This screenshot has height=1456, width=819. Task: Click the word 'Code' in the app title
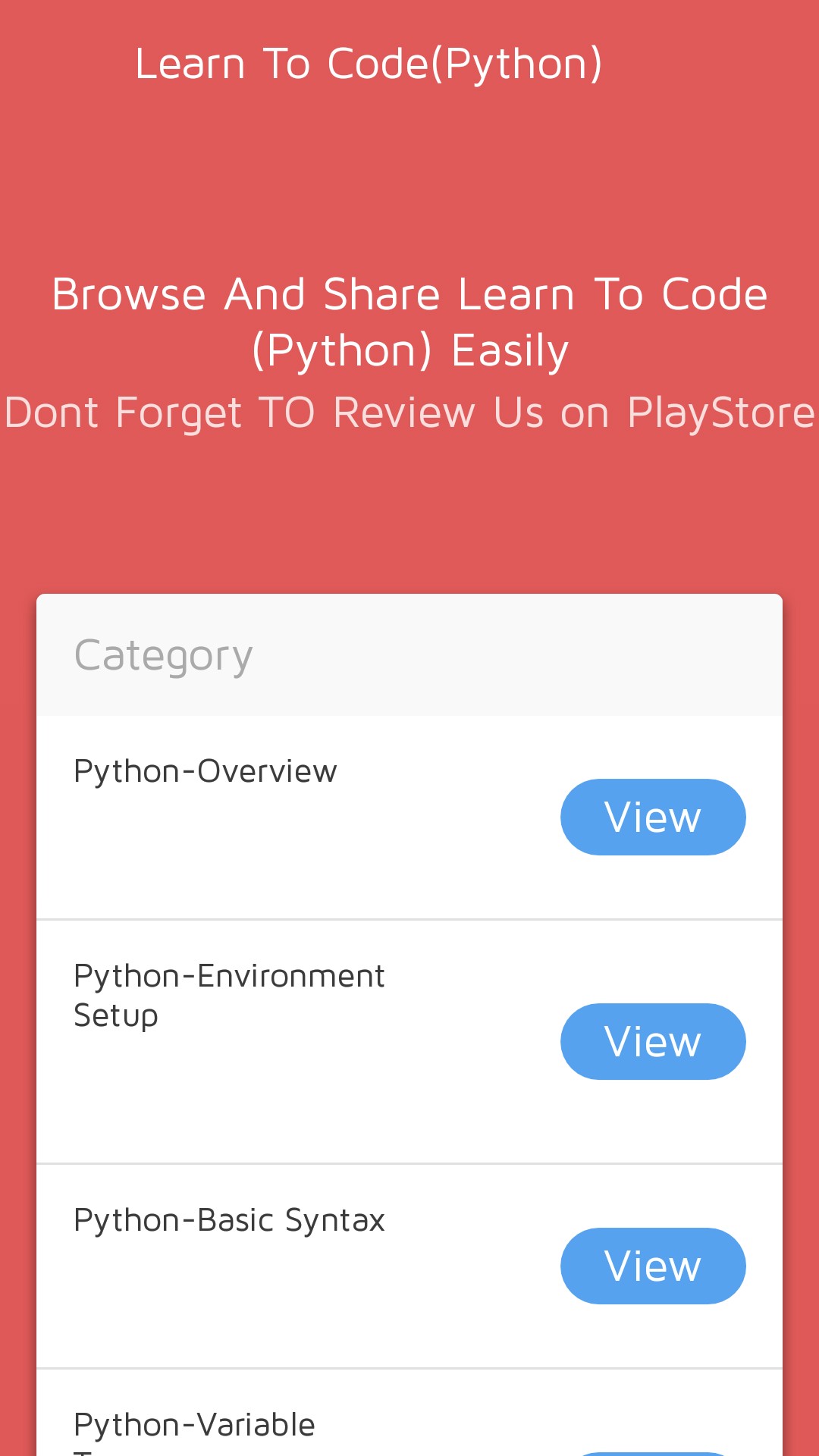click(378, 64)
